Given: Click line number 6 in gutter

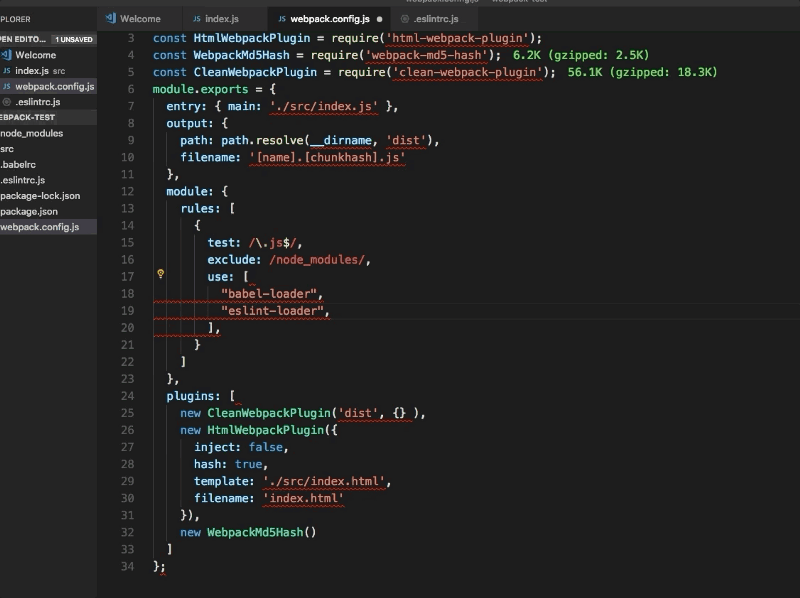Looking at the screenshot, I should (x=131, y=89).
